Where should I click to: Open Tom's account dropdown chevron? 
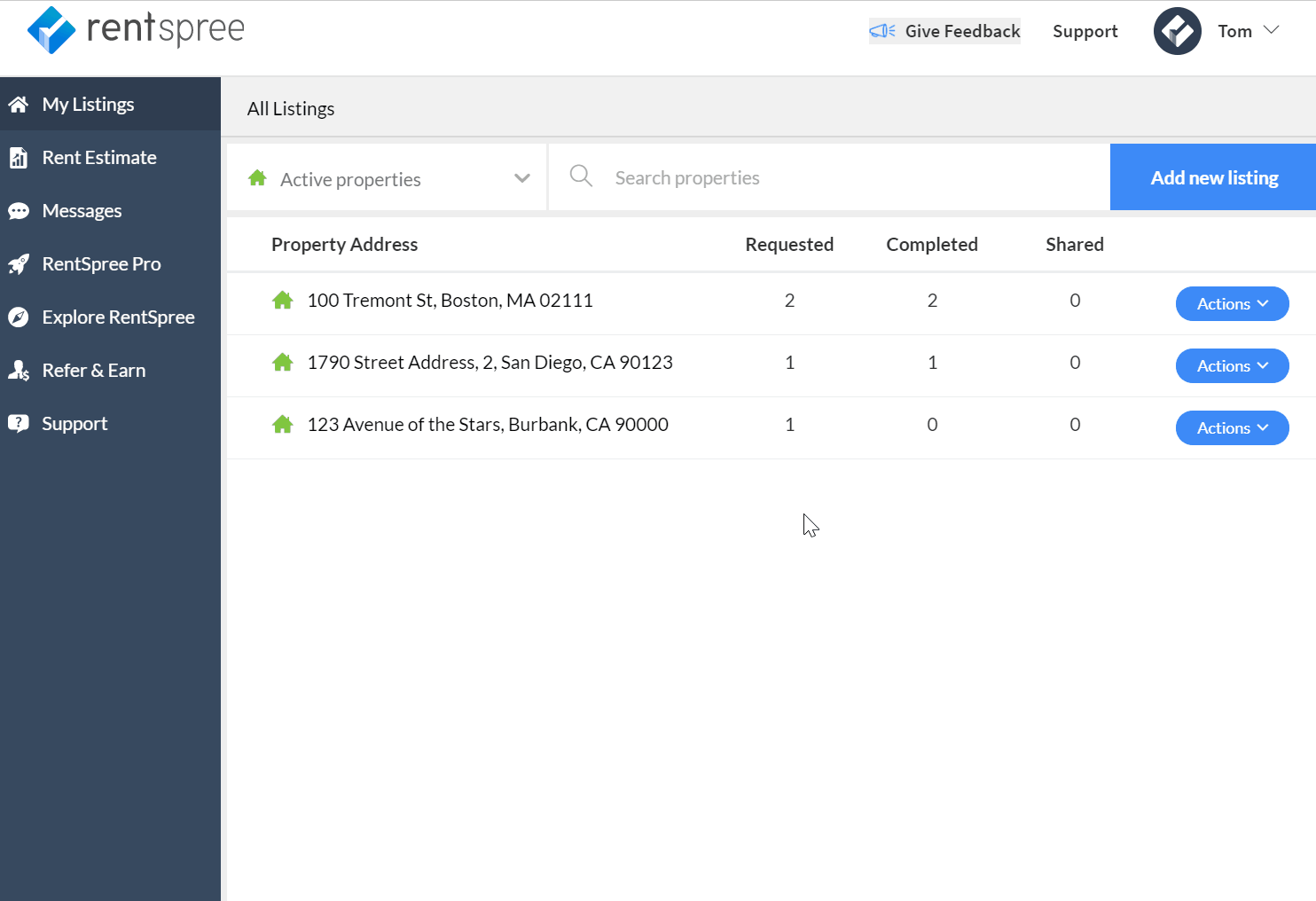(x=1271, y=30)
